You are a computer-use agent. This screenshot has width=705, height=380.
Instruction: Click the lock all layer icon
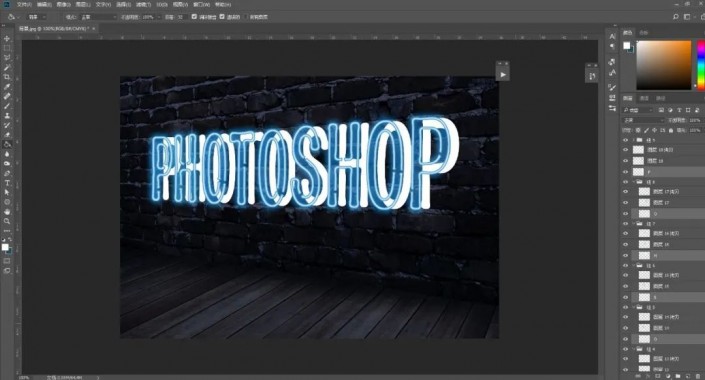coord(671,130)
